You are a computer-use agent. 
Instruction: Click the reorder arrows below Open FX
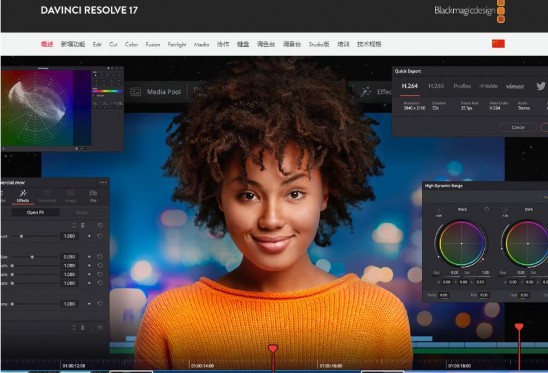74,225
